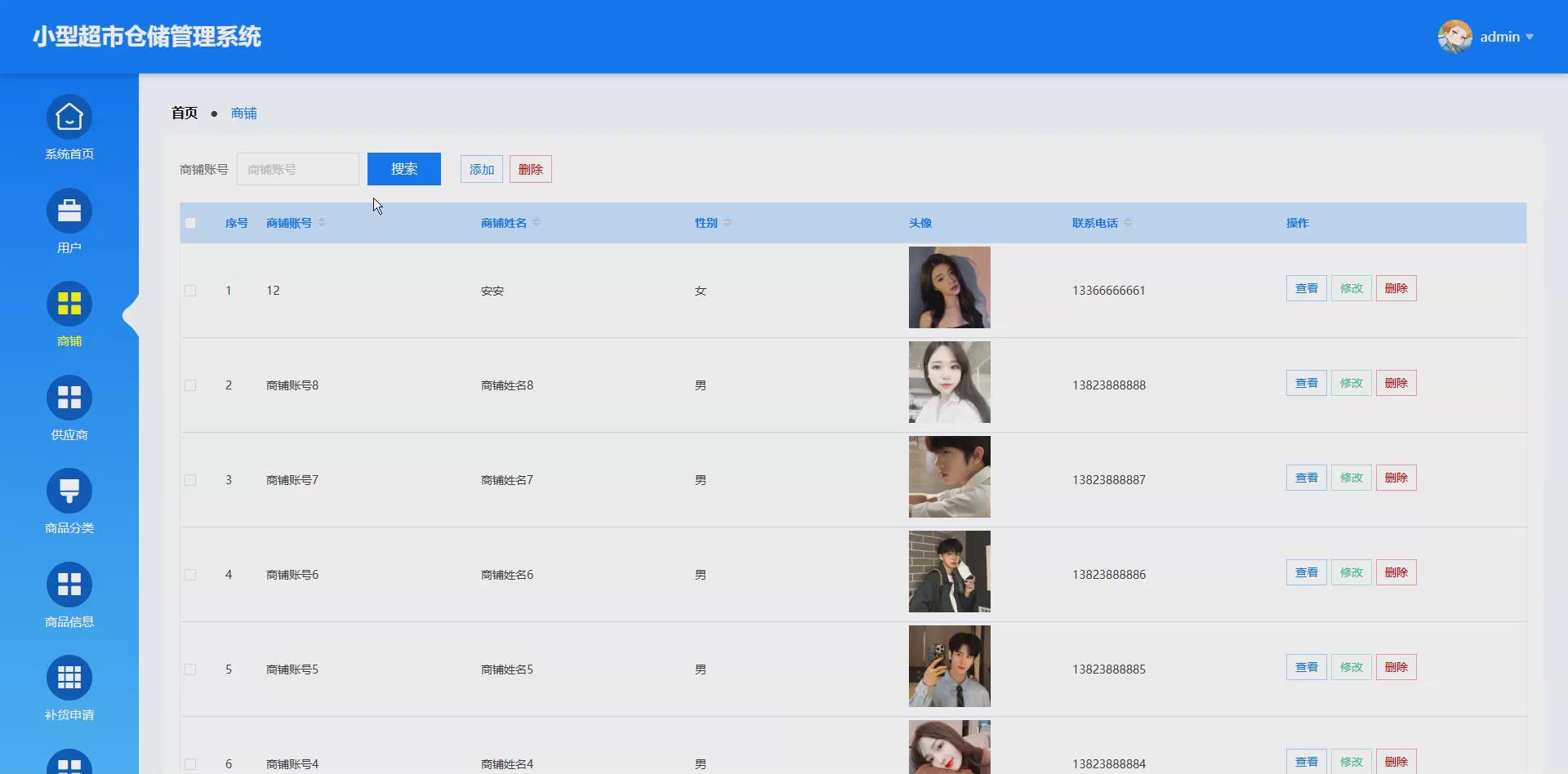Delete the 商铺账号8 row
The width and height of the screenshot is (1568, 774).
pyautogui.click(x=1396, y=383)
